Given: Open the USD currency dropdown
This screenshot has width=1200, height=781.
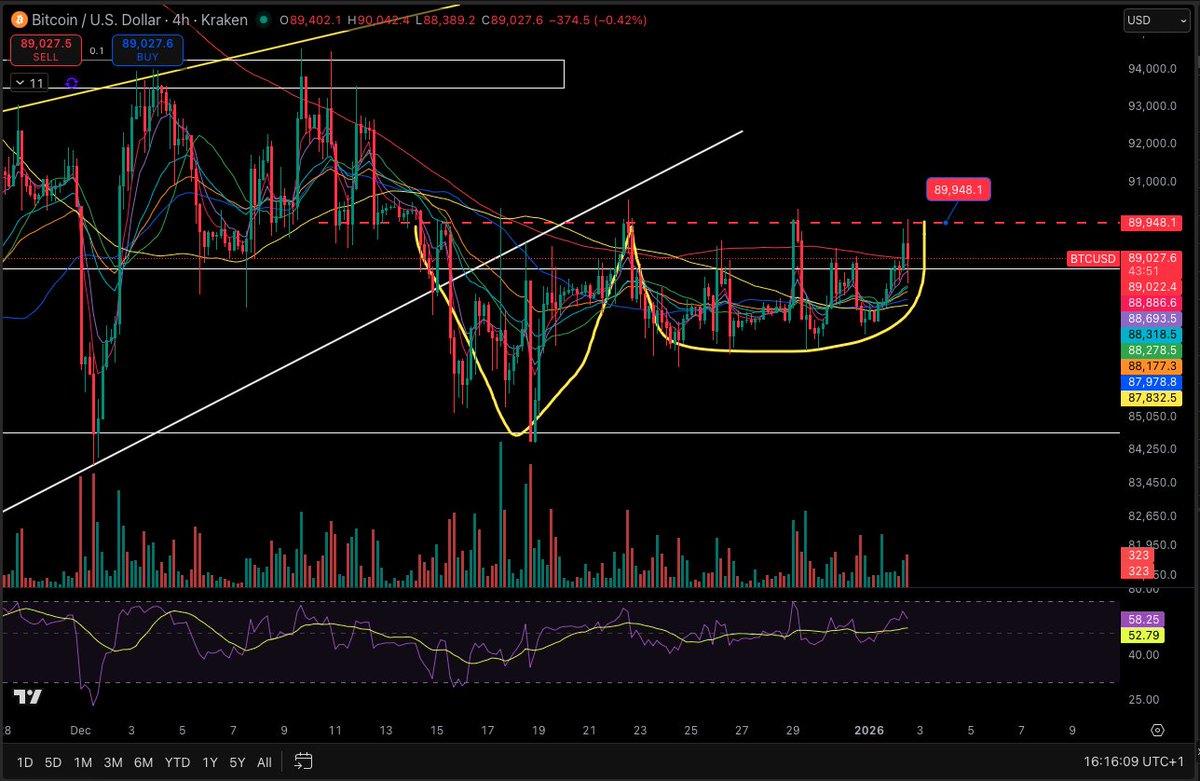Looking at the screenshot, I should [x=1156, y=20].
